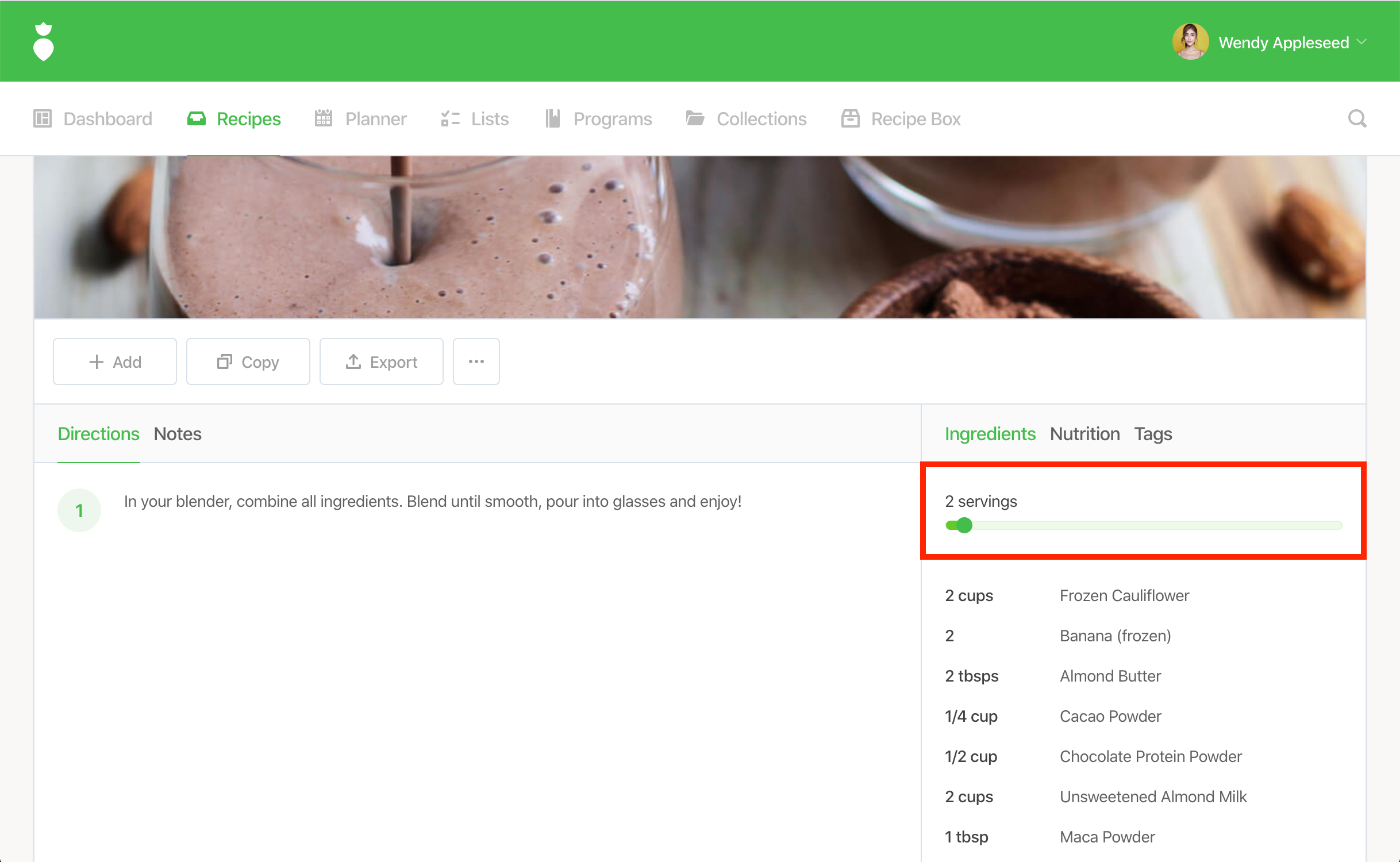Viewport: 1400px width, 862px height.
Task: Click the Programs book icon
Action: tap(552, 119)
